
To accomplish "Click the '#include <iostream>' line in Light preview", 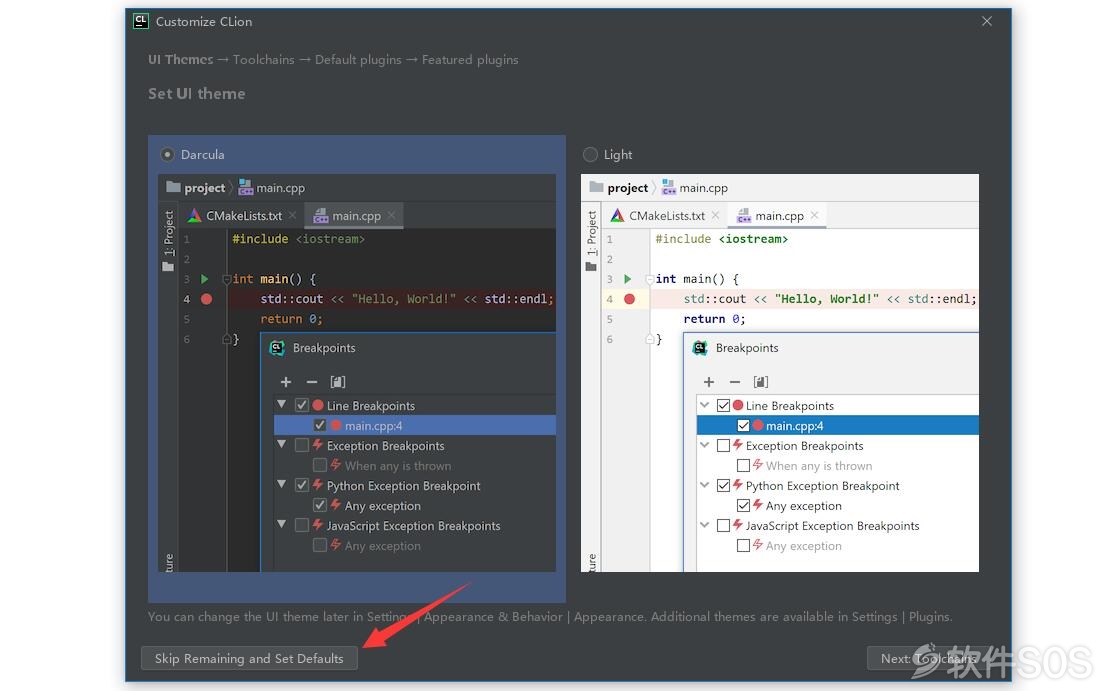I will pyautogui.click(x=721, y=238).
